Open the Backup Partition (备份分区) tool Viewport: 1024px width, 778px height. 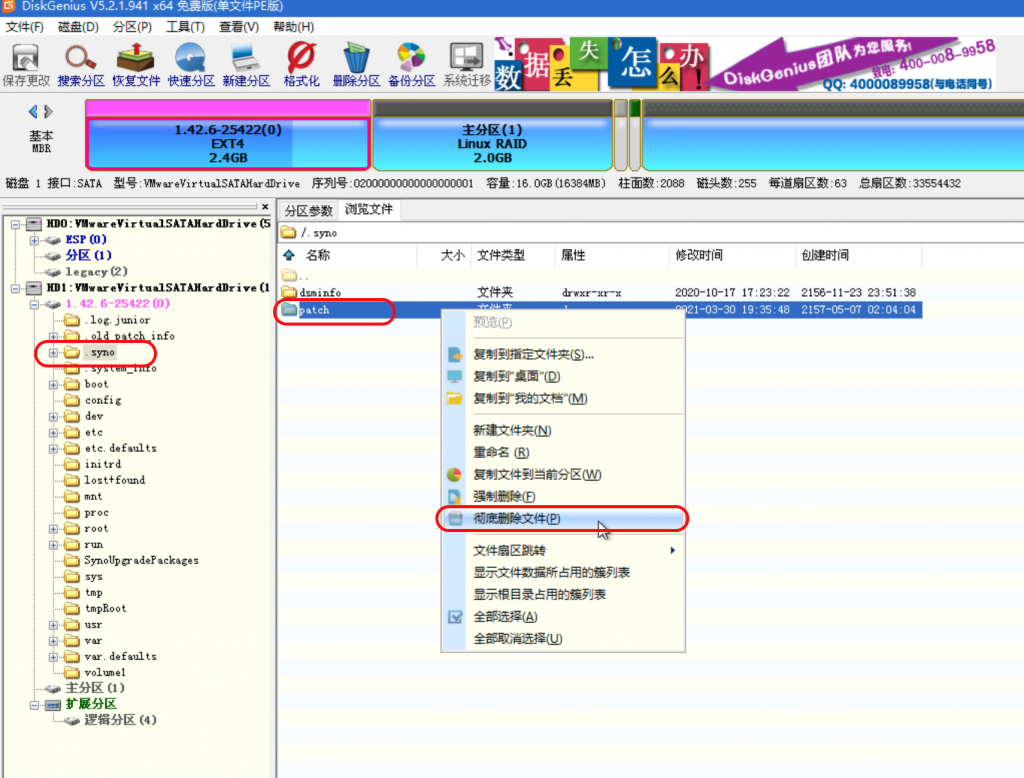[x=411, y=65]
